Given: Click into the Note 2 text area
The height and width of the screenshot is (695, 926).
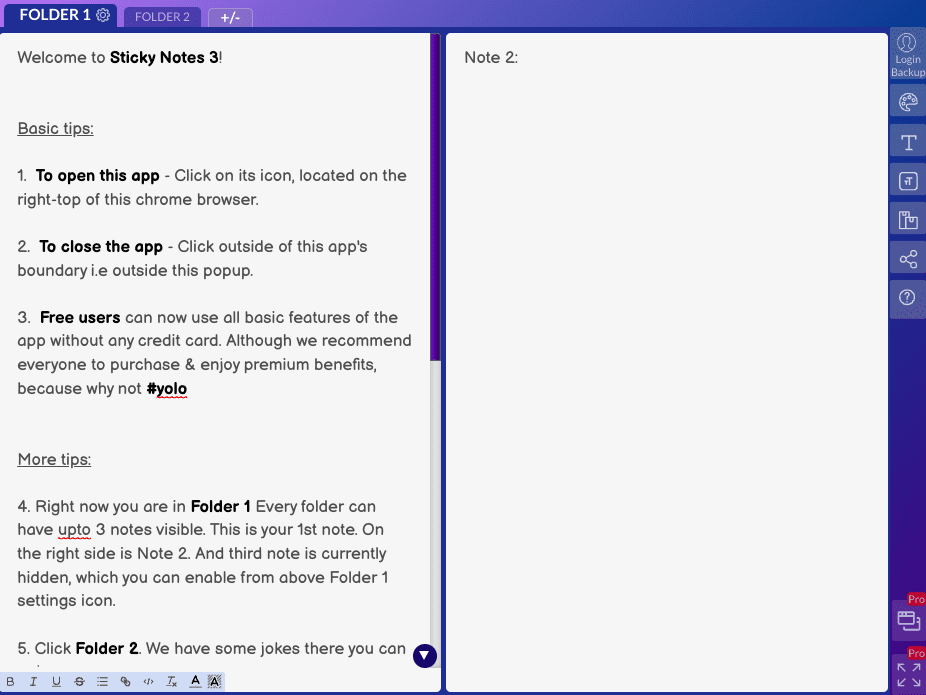Looking at the screenshot, I should coord(667,362).
